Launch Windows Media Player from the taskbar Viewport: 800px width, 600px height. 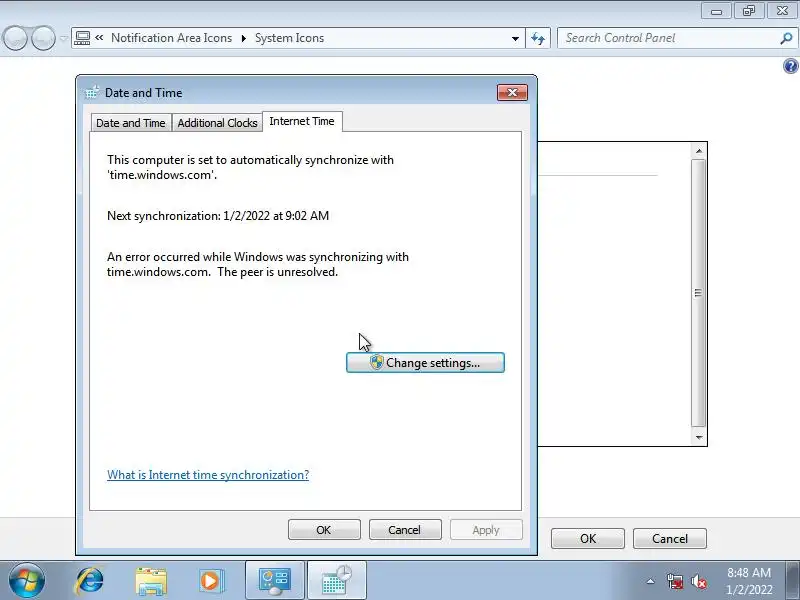coord(211,581)
